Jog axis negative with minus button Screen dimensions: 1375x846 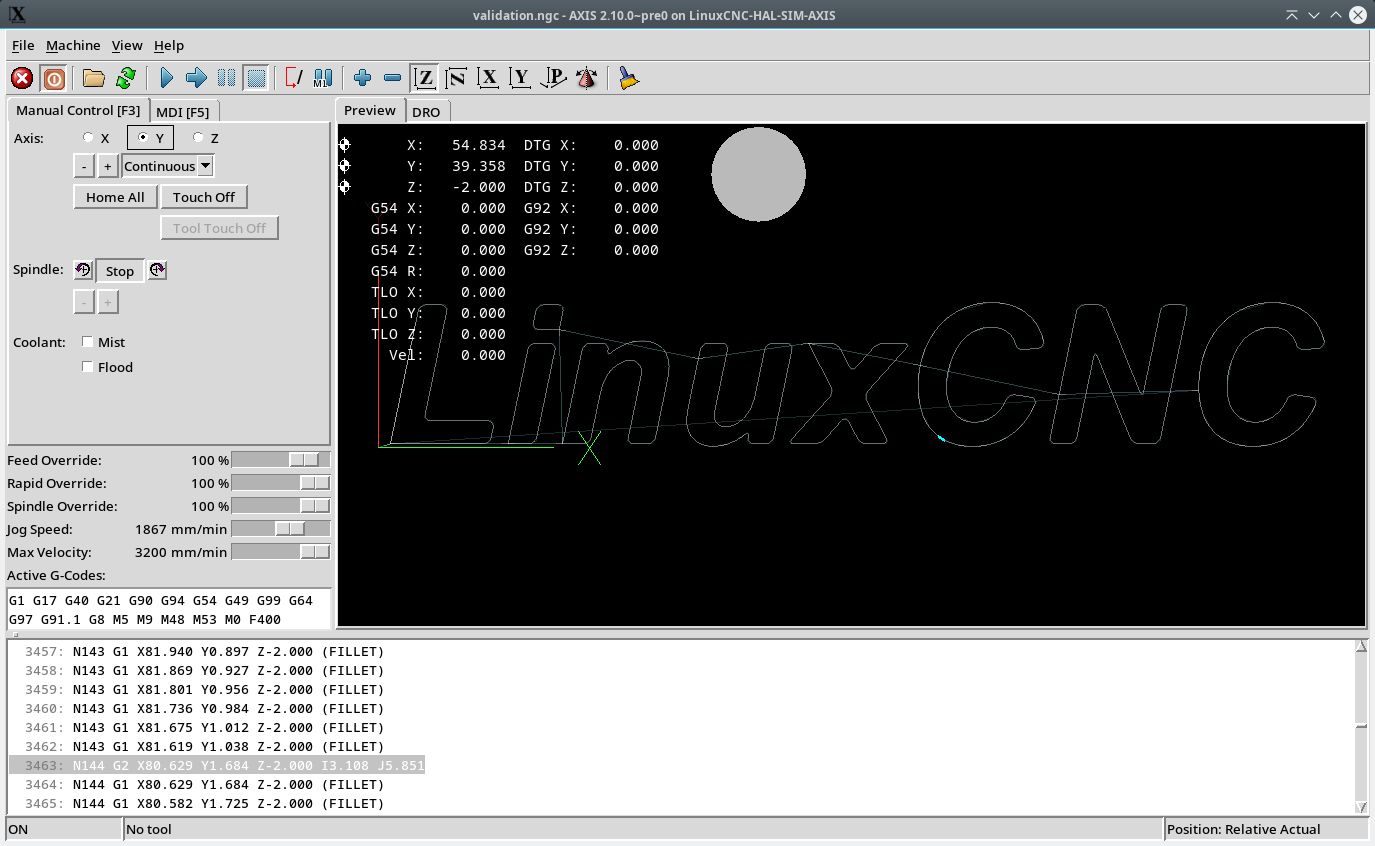pyautogui.click(x=84, y=166)
